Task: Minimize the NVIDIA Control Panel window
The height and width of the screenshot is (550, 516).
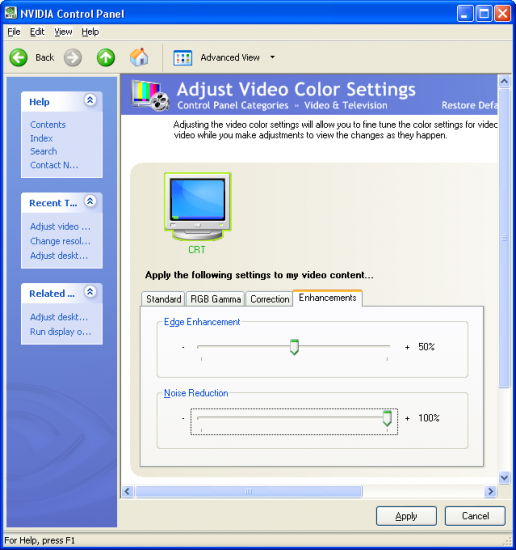Action: (x=465, y=14)
